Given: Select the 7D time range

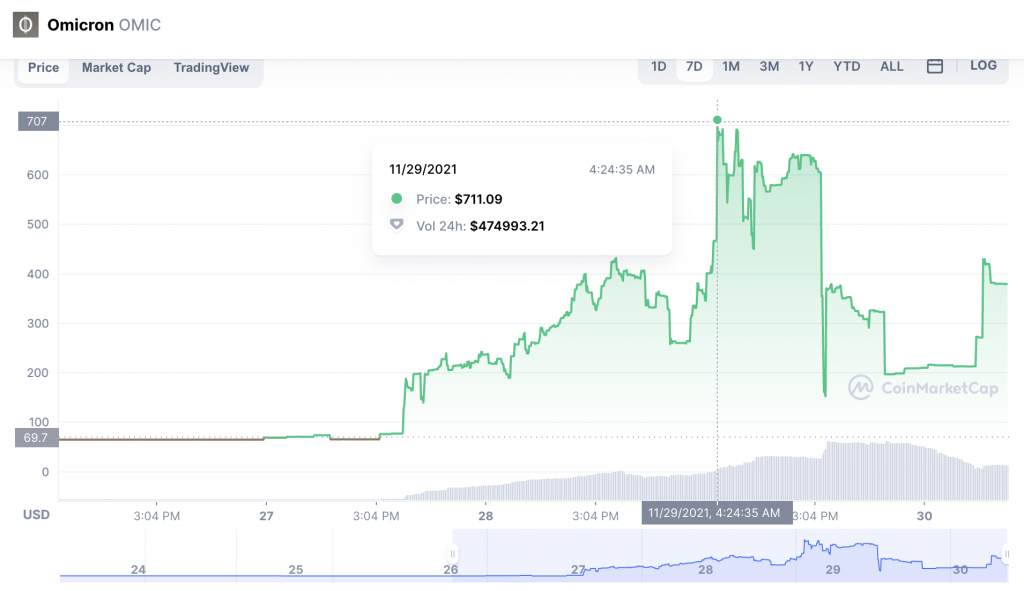Looking at the screenshot, I should click(694, 66).
